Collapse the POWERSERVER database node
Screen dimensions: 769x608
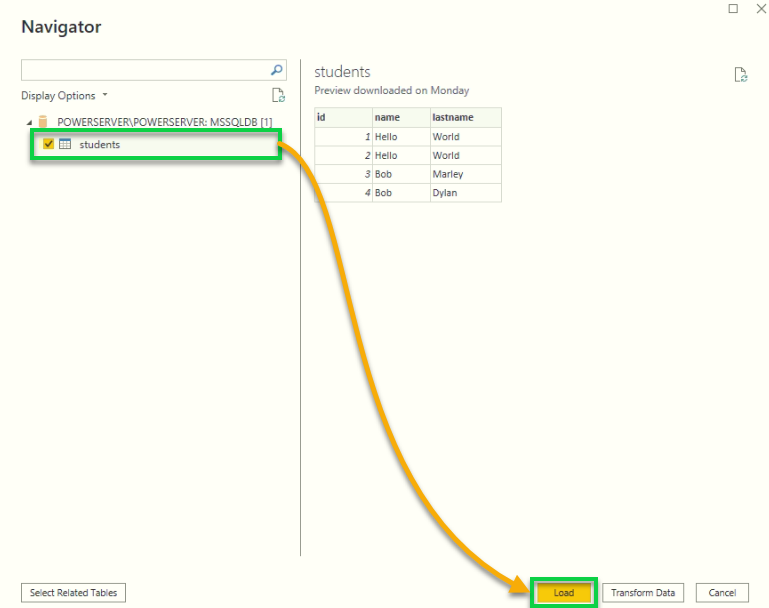(29, 122)
